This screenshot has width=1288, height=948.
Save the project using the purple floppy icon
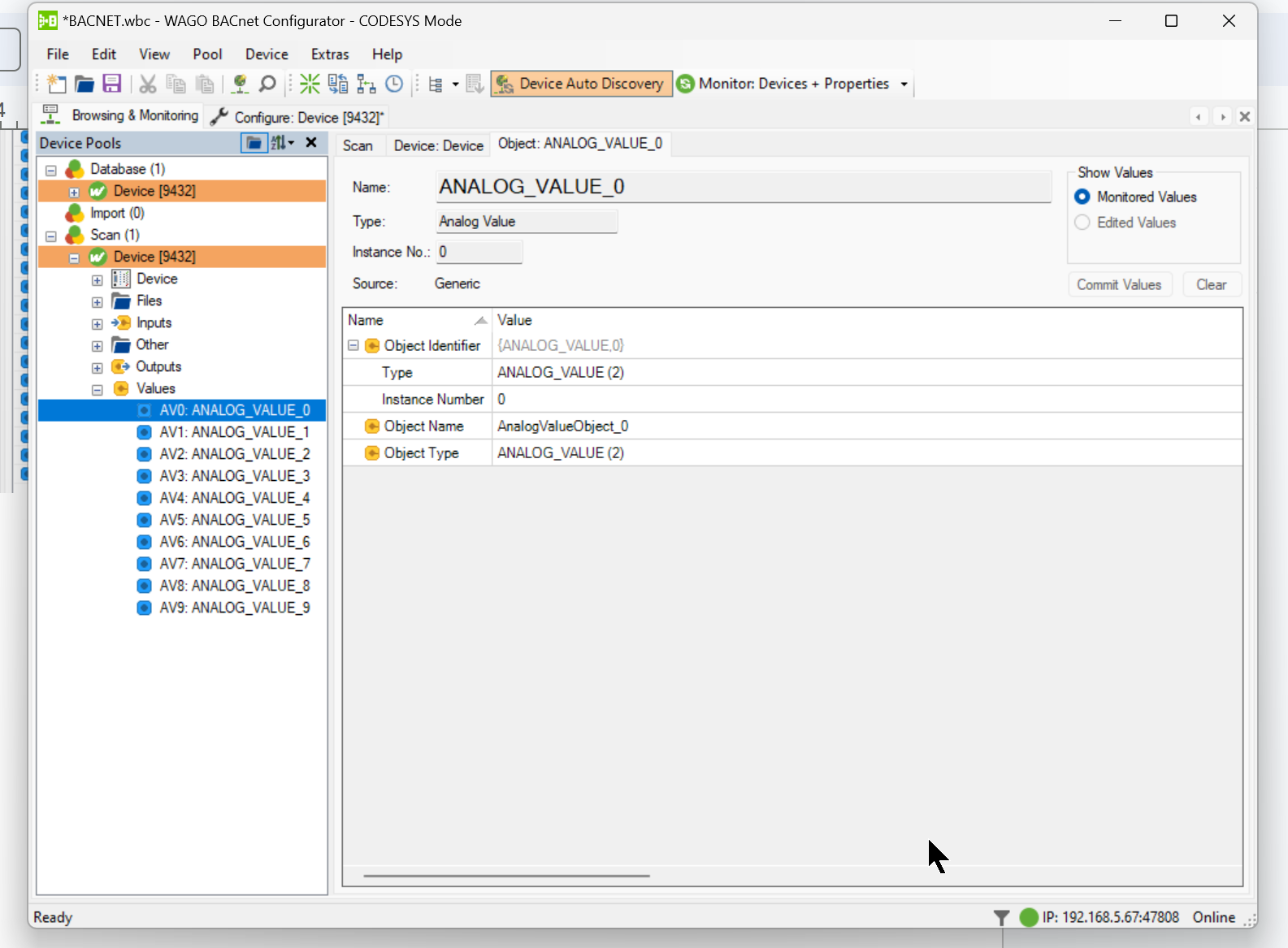[x=112, y=84]
